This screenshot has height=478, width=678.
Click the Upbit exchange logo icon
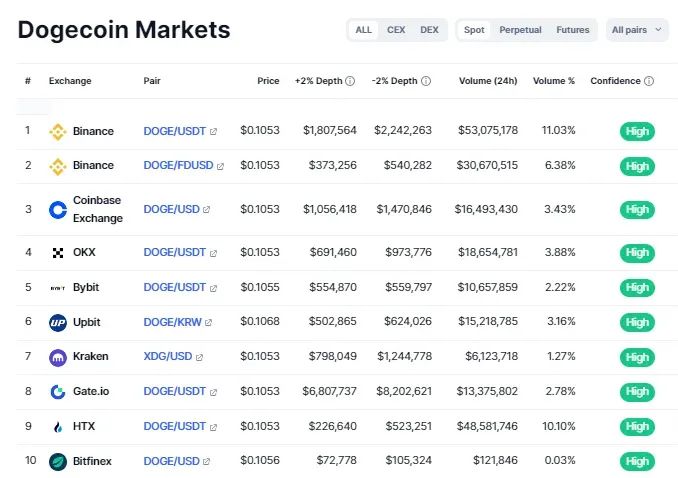click(x=57, y=322)
